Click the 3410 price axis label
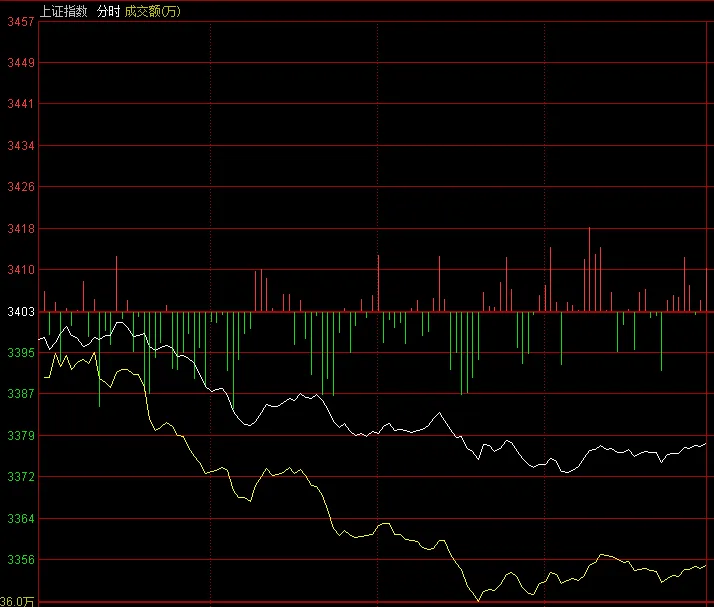714x607 pixels. coord(21,270)
